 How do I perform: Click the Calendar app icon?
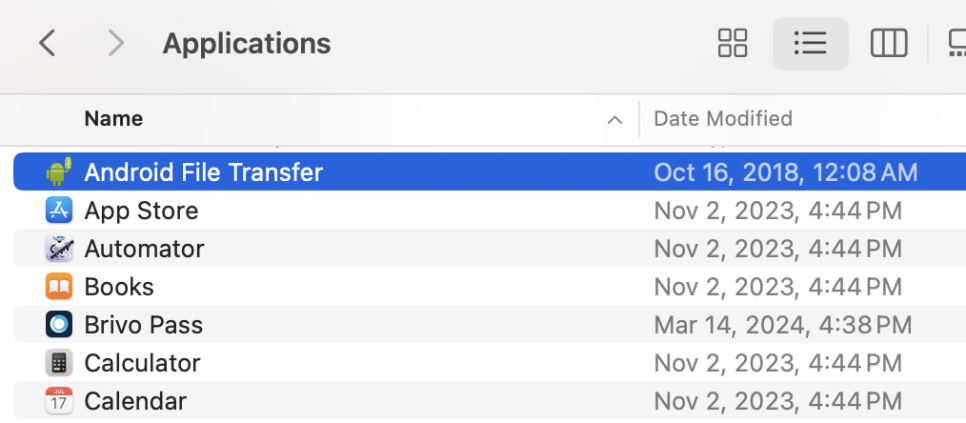coord(59,401)
